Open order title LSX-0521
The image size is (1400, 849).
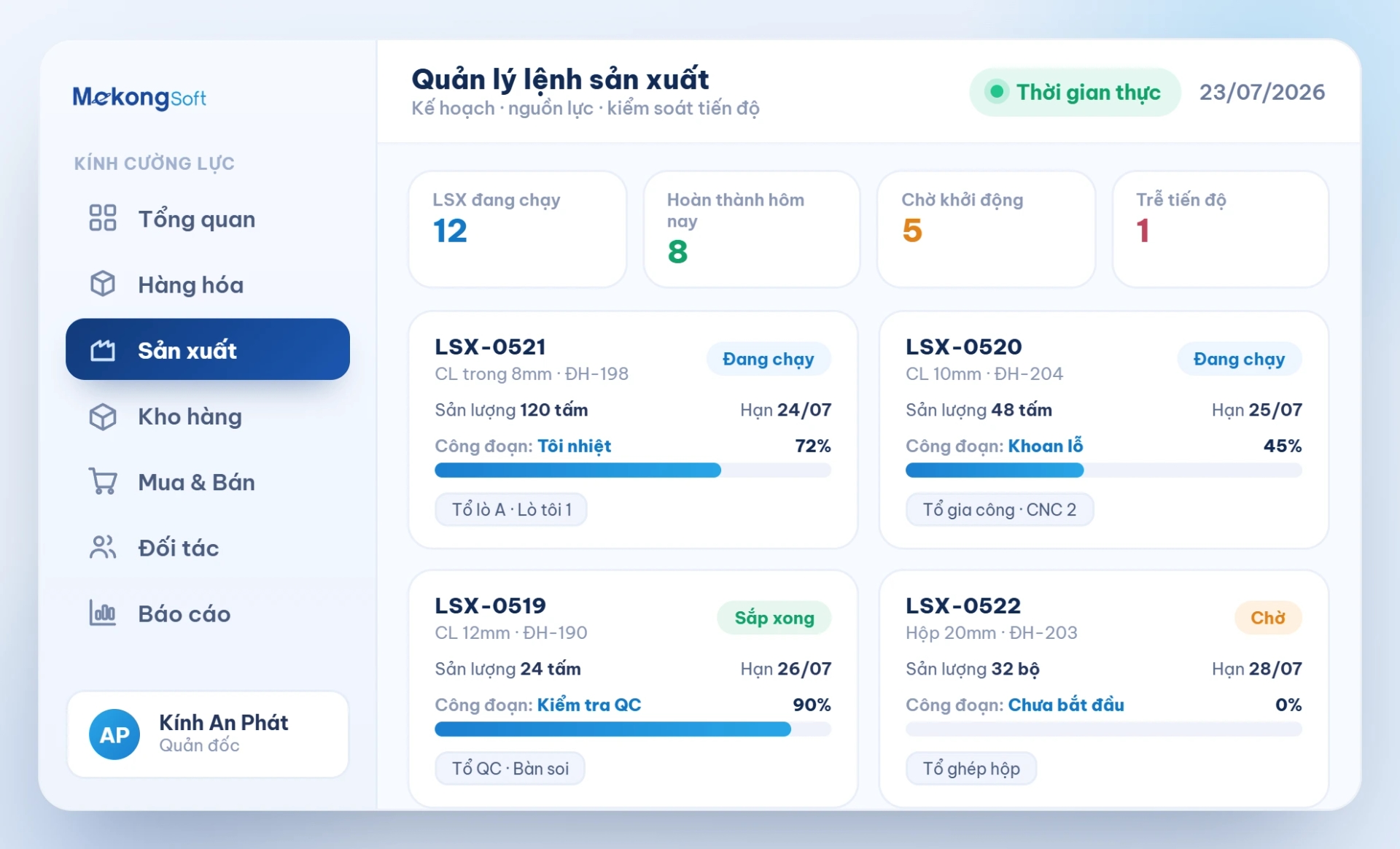[491, 346]
